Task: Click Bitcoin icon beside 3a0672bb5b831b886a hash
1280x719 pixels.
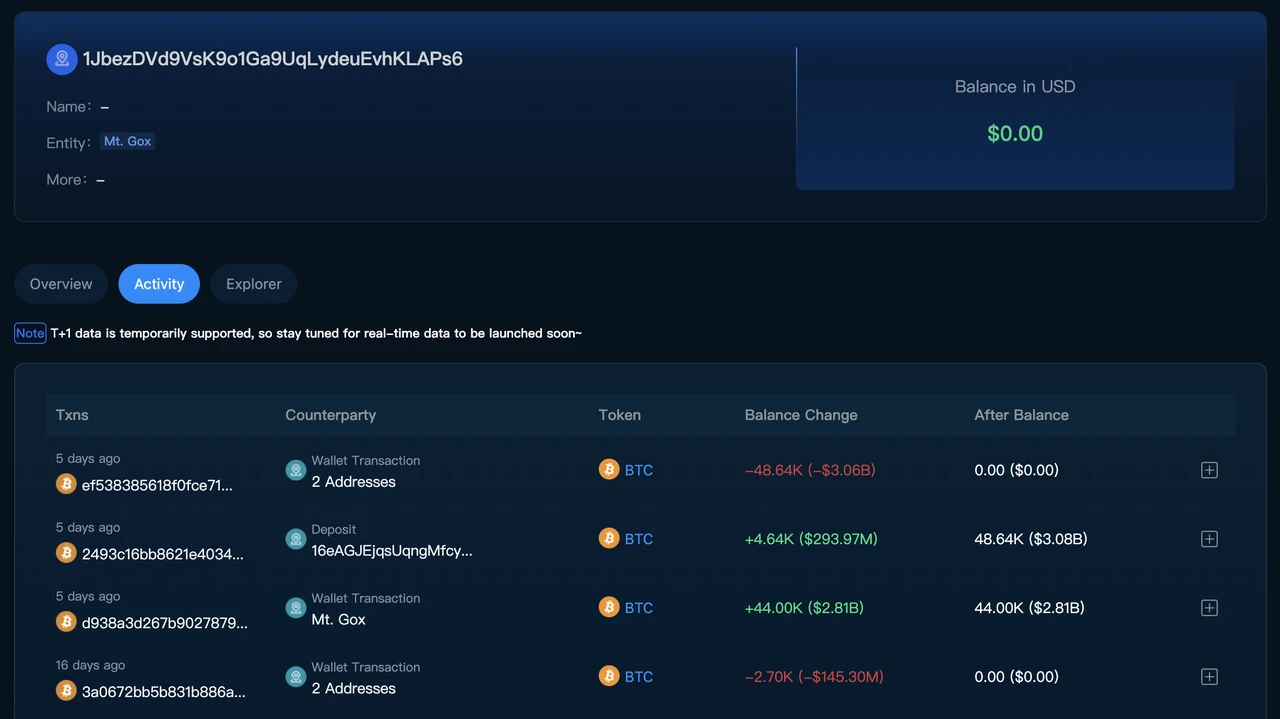Action: tap(66, 691)
